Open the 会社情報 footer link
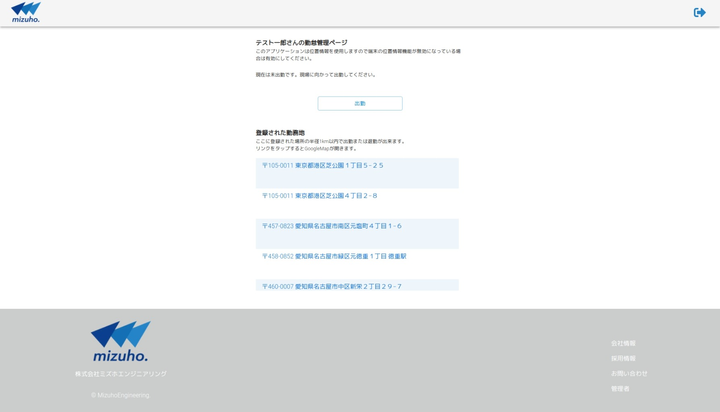Screen dimensions: 720x412 (623, 343)
